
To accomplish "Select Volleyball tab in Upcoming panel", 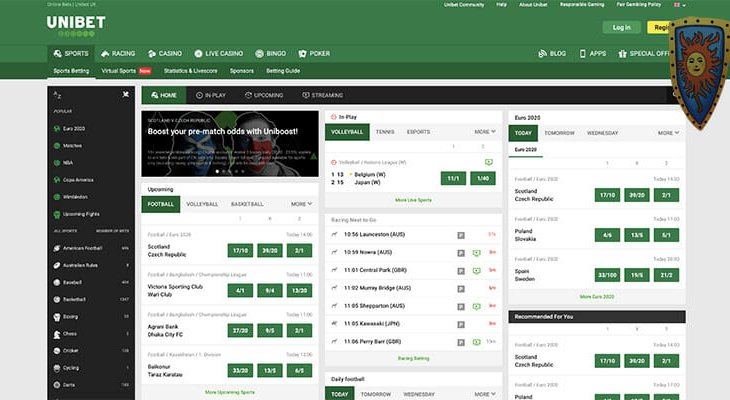I will (x=202, y=204).
